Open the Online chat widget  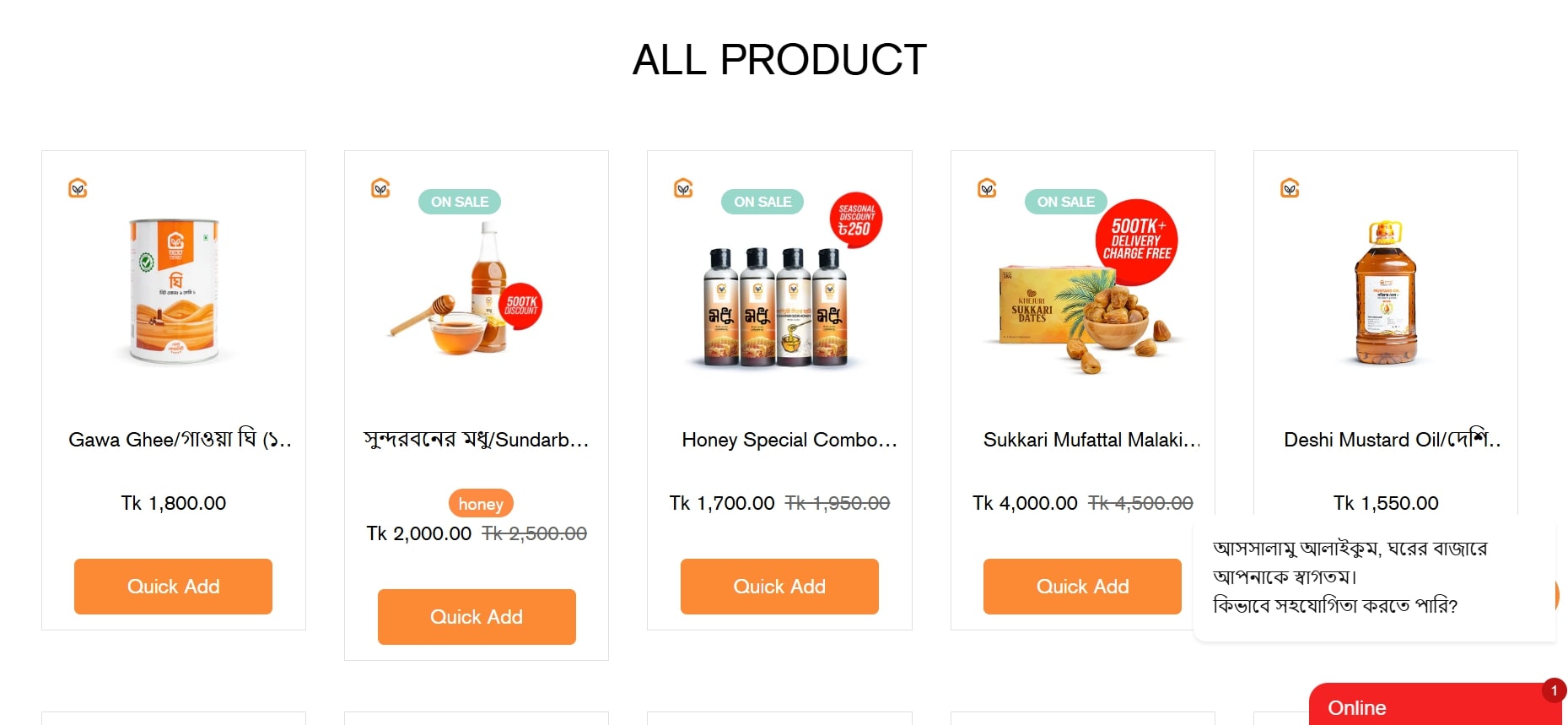click(x=1432, y=707)
